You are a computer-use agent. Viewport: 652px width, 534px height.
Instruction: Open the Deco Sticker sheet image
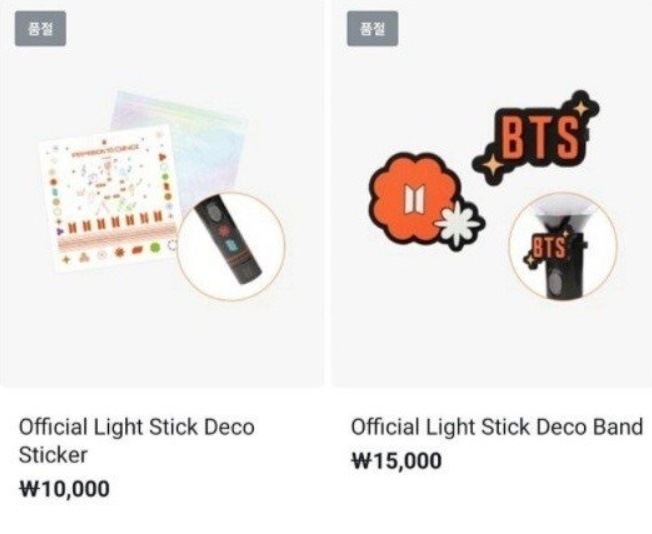108,200
